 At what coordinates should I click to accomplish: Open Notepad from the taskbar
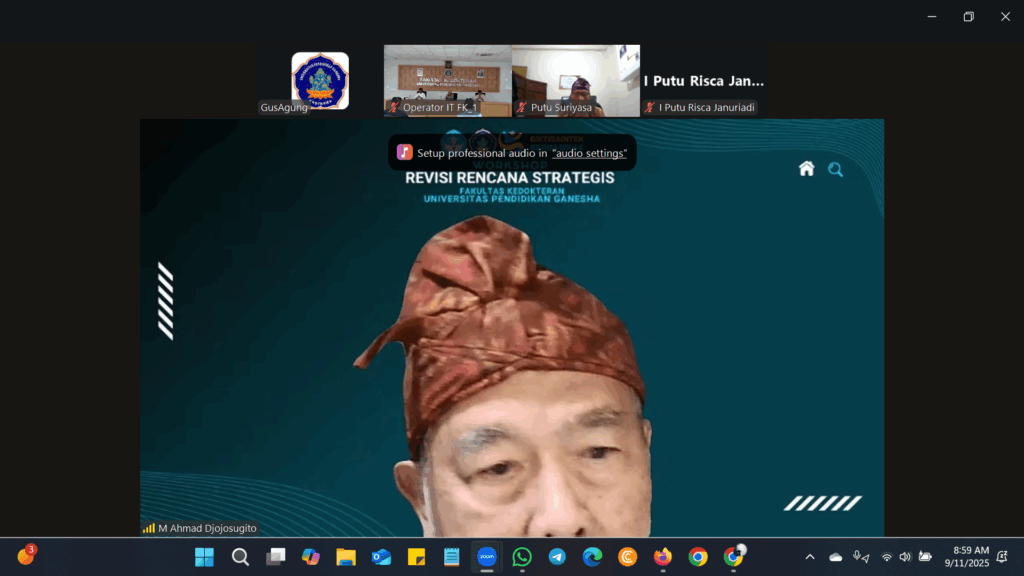click(452, 557)
